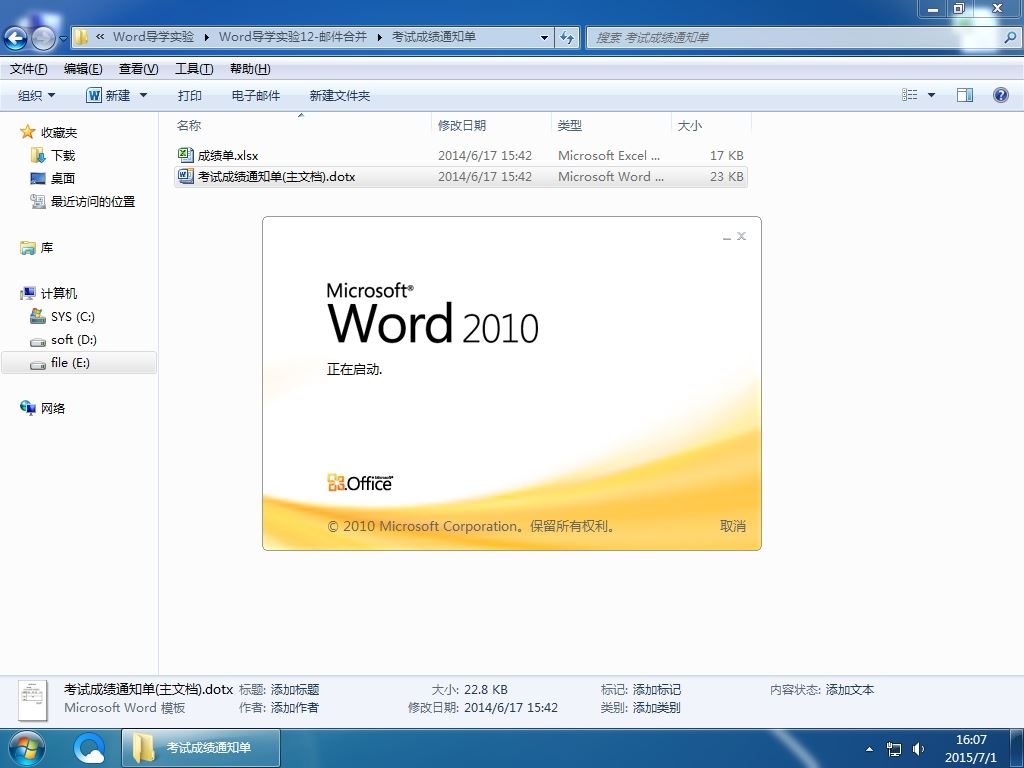Open the 帮助(H) menu
Viewport: 1024px width, 768px height.
click(x=250, y=69)
